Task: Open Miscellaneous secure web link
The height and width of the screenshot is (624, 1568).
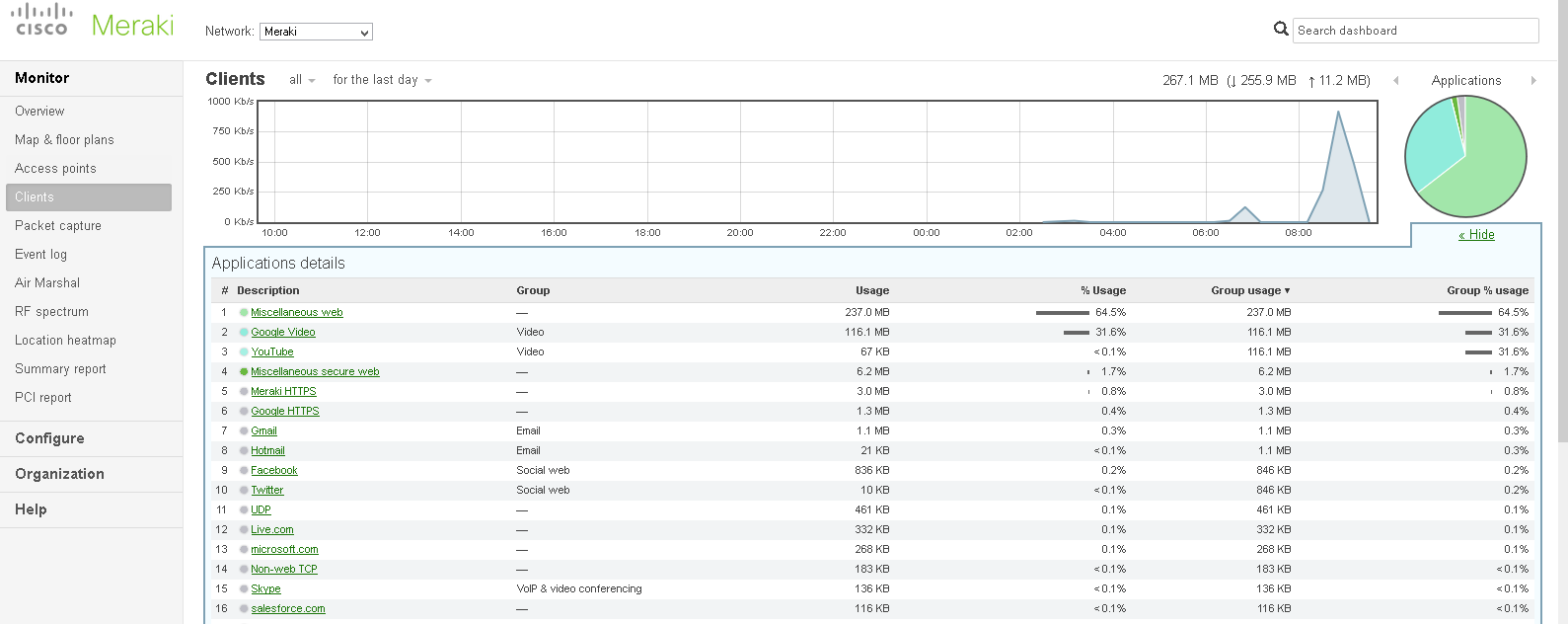Action: point(315,371)
